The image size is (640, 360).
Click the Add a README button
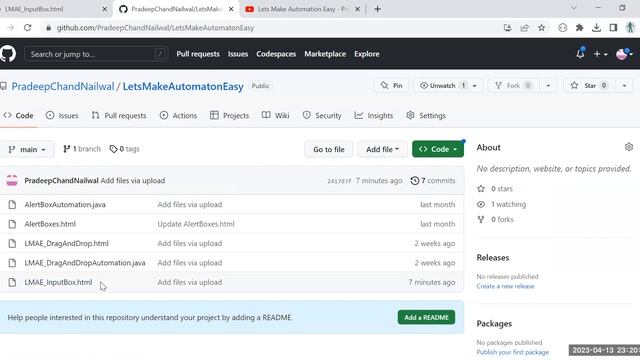coord(427,318)
